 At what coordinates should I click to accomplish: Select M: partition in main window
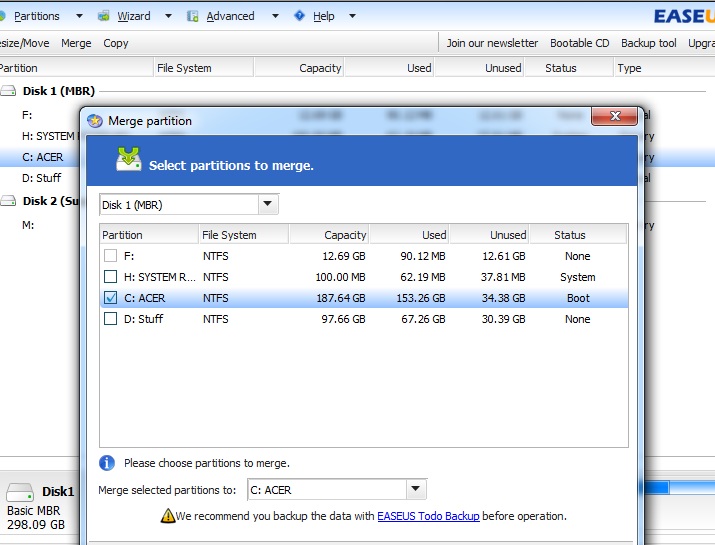click(x=28, y=225)
